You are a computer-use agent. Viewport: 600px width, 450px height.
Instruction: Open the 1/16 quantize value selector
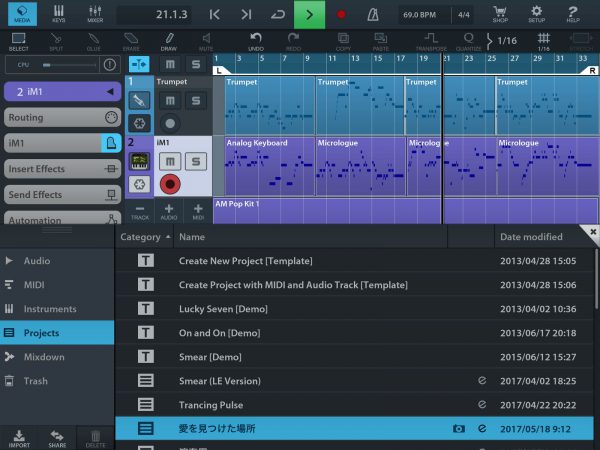[503, 41]
